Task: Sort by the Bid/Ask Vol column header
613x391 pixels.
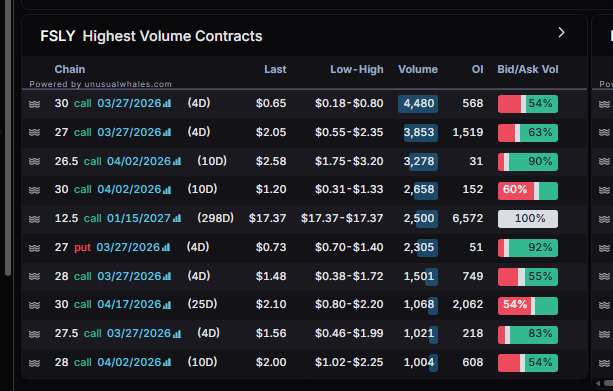Action: [528, 69]
